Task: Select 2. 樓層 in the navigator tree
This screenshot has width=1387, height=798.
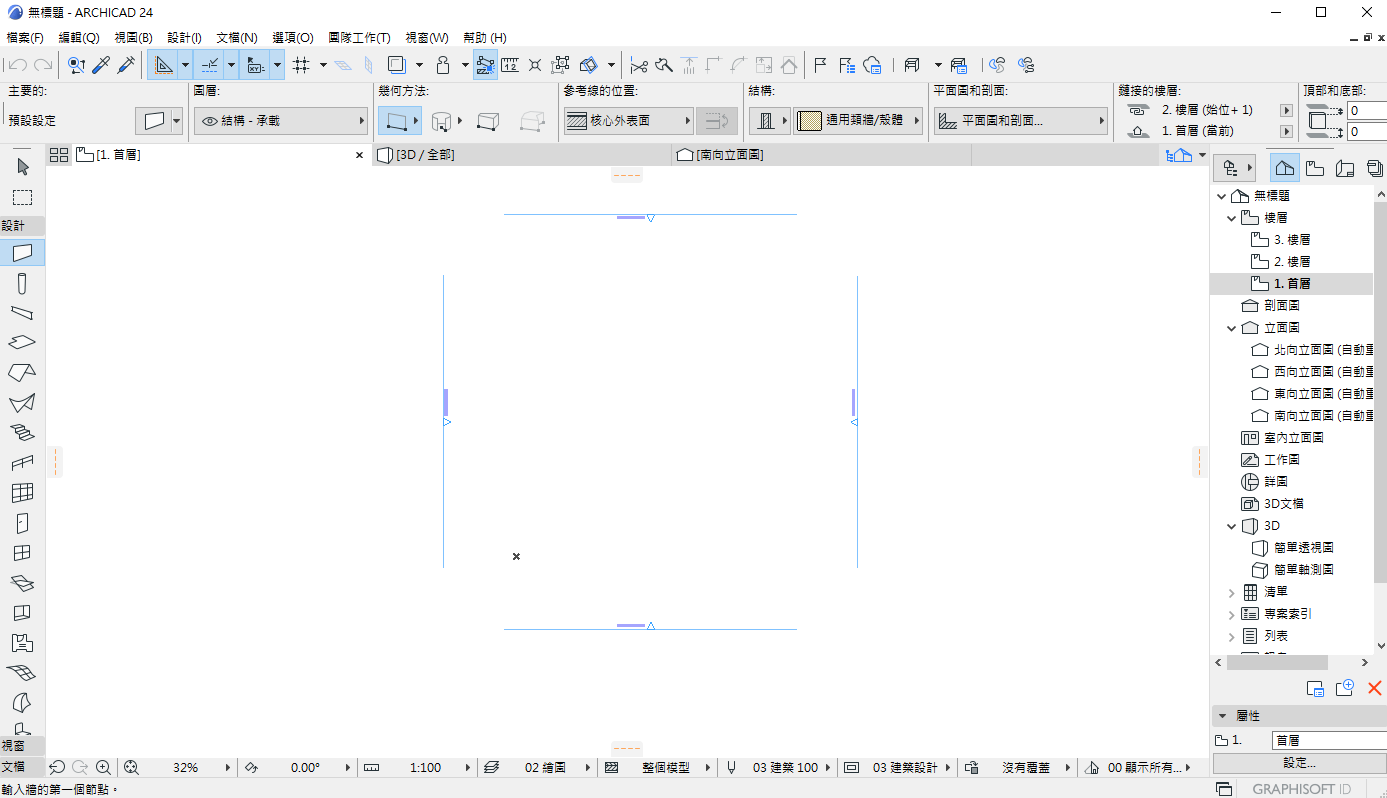Action: [1291, 262]
